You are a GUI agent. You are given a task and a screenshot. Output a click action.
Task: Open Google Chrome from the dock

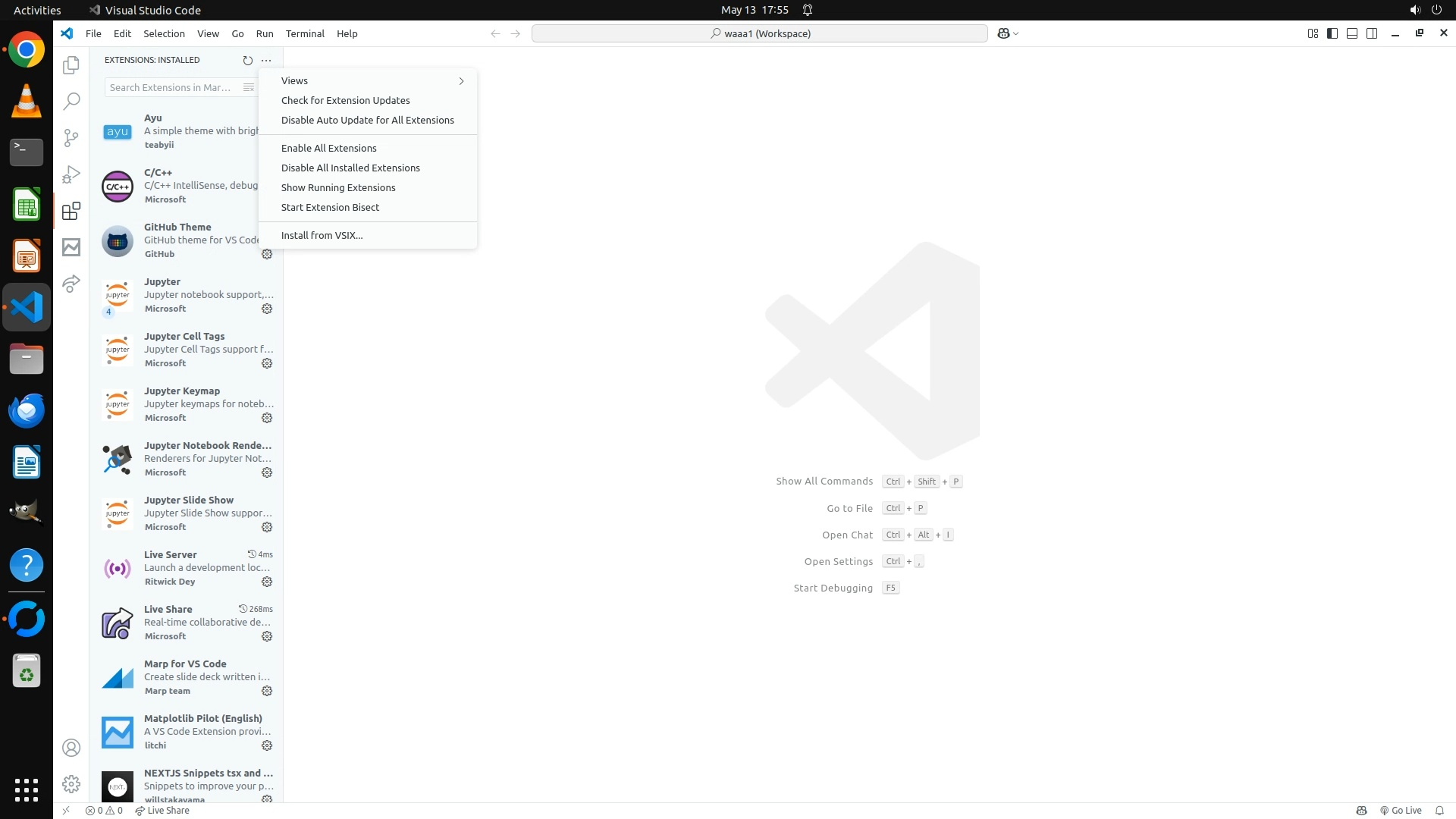click(x=27, y=50)
